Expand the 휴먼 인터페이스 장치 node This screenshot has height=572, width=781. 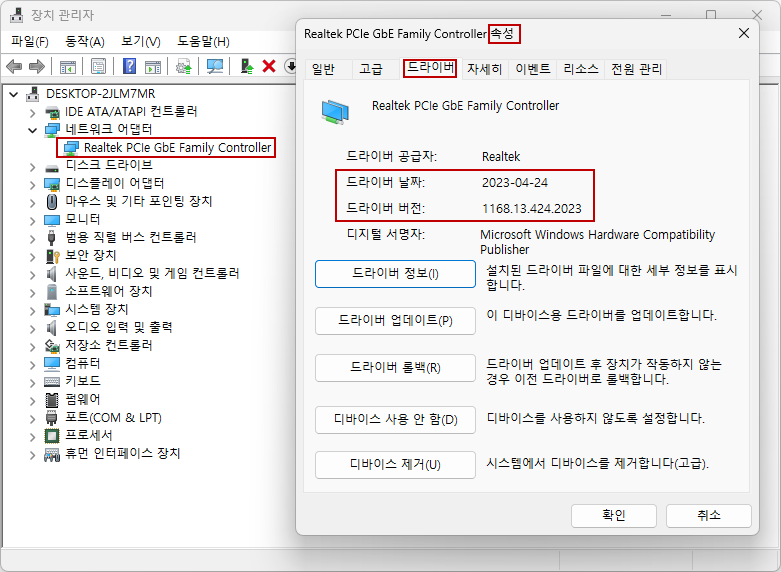click(x=33, y=454)
